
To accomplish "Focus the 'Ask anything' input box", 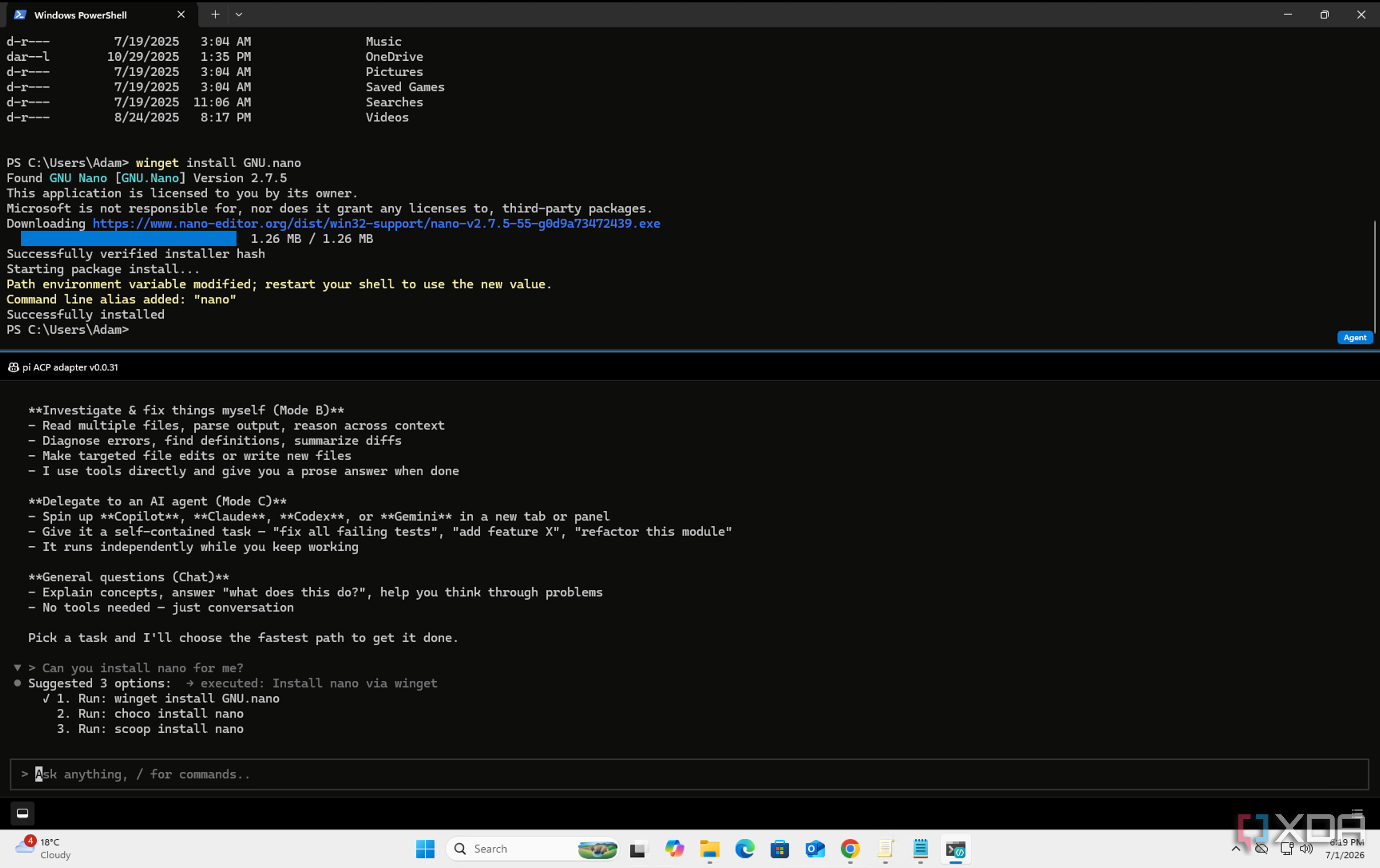I will pos(690,774).
